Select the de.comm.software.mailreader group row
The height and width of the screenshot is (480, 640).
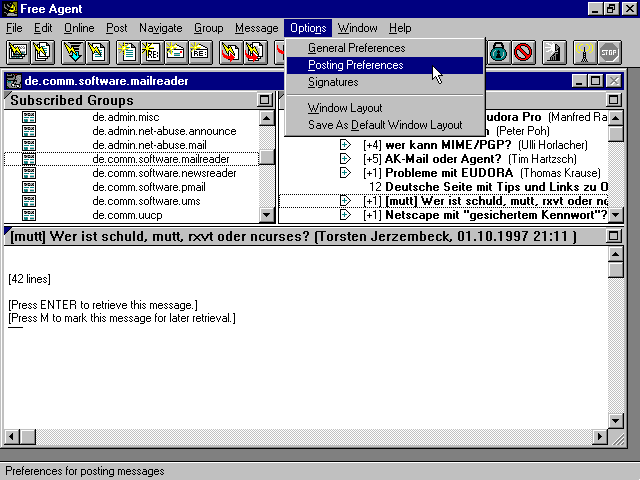pyautogui.click(x=131, y=159)
